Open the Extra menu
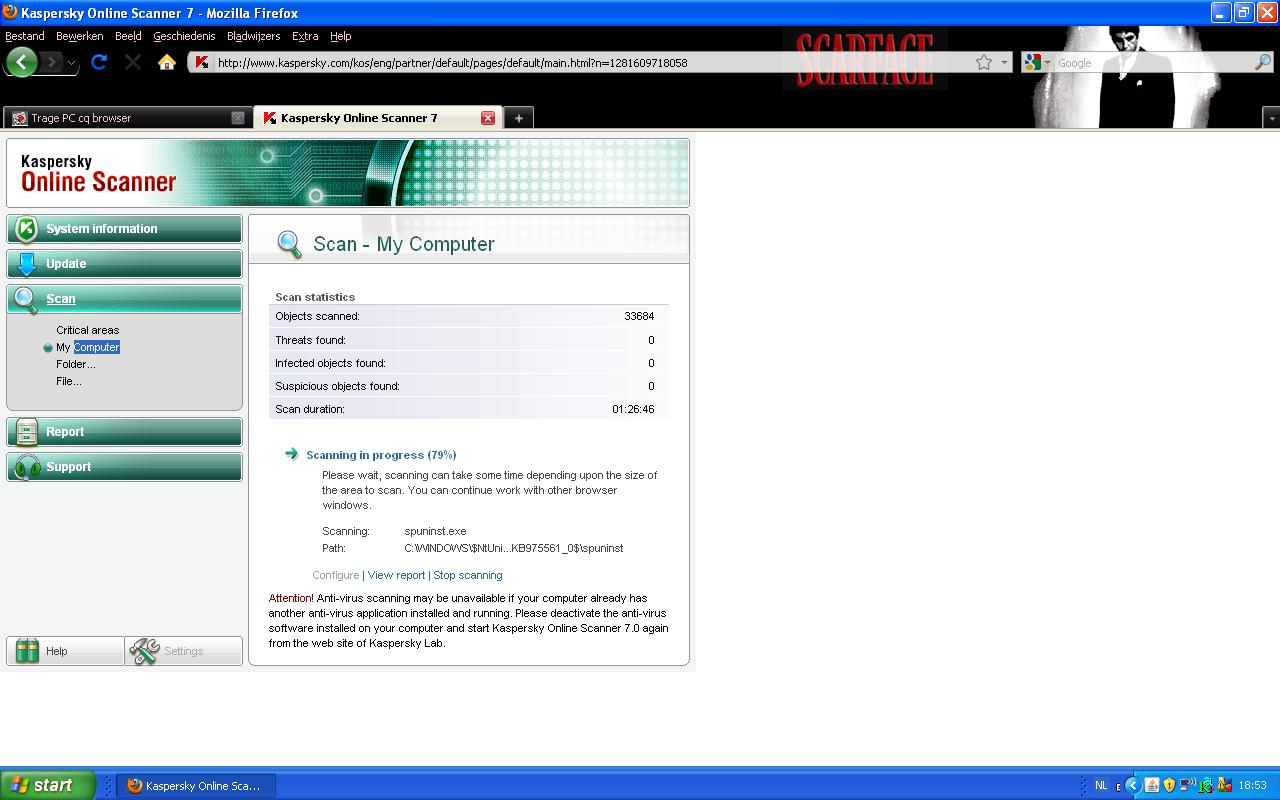This screenshot has height=800, width=1280. point(305,36)
